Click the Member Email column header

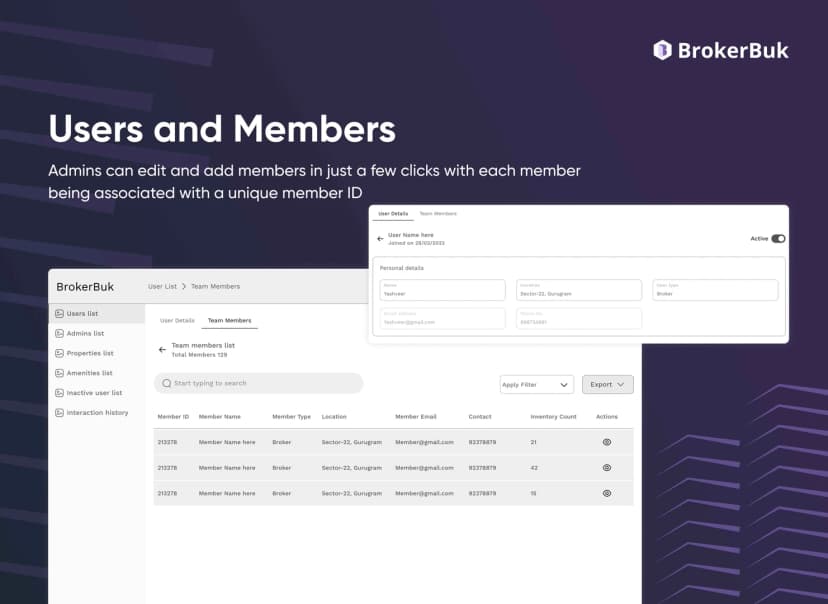point(416,417)
